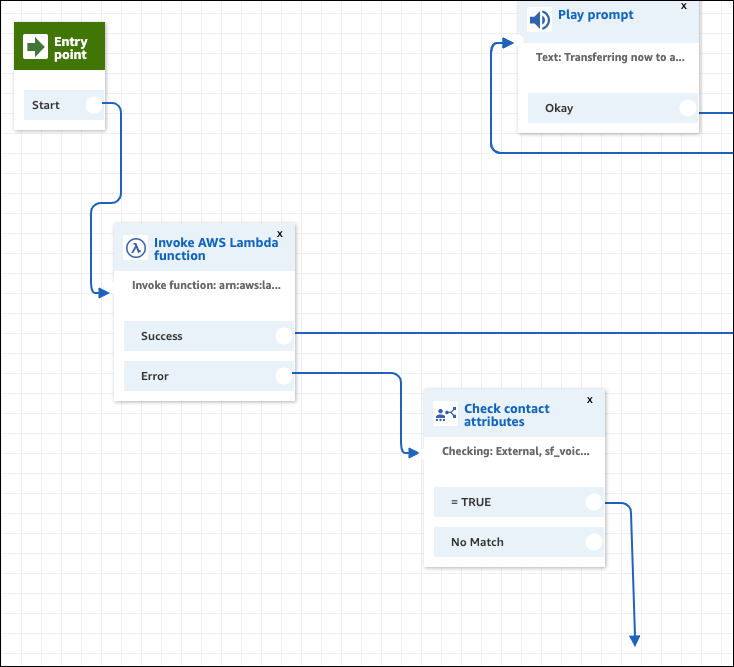Viewport: 734px width, 667px height.
Task: Select the Okay branch label
Action: 559,108
